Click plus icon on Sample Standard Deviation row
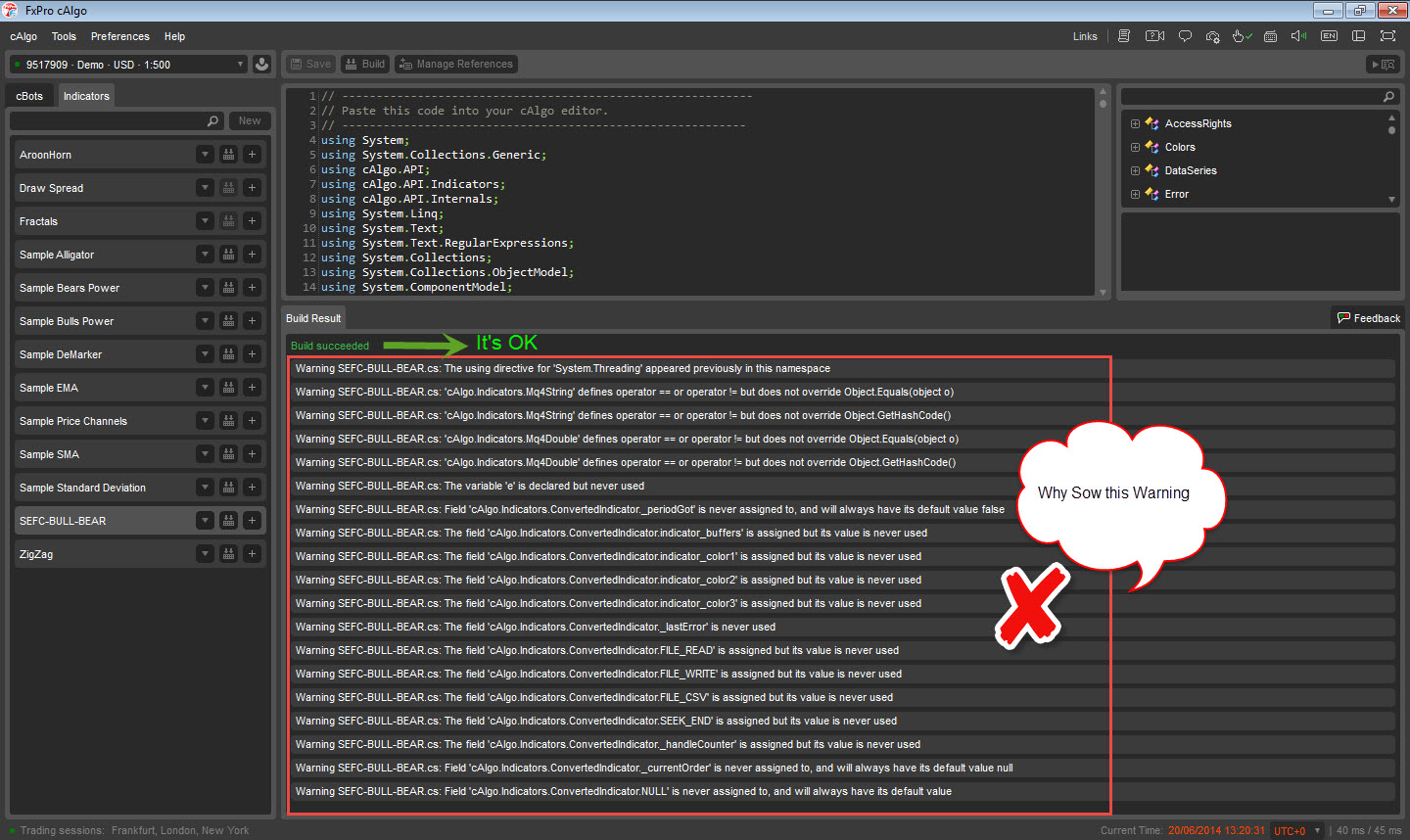1410x840 pixels. pos(252,488)
